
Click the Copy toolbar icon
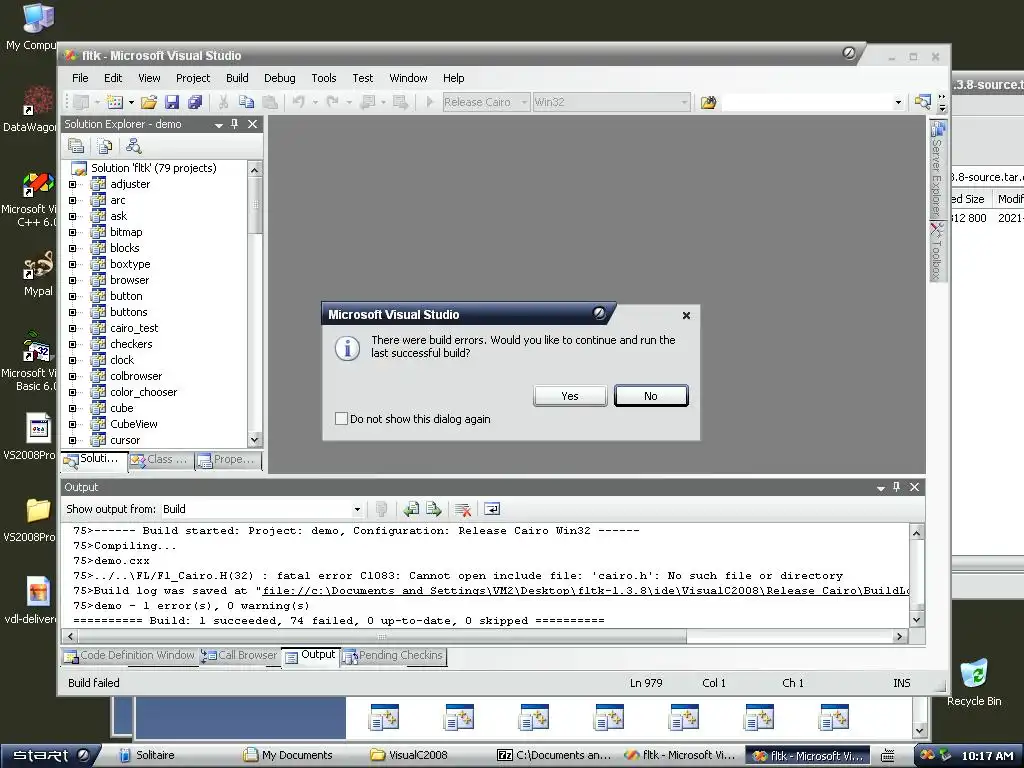click(x=246, y=102)
